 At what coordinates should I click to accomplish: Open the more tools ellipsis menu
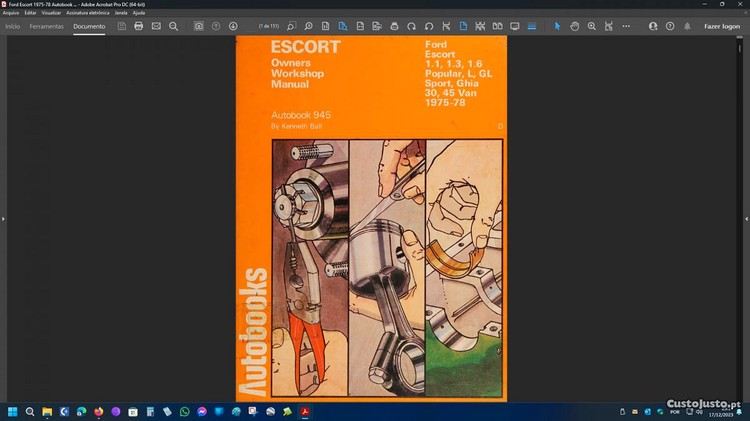click(626, 26)
